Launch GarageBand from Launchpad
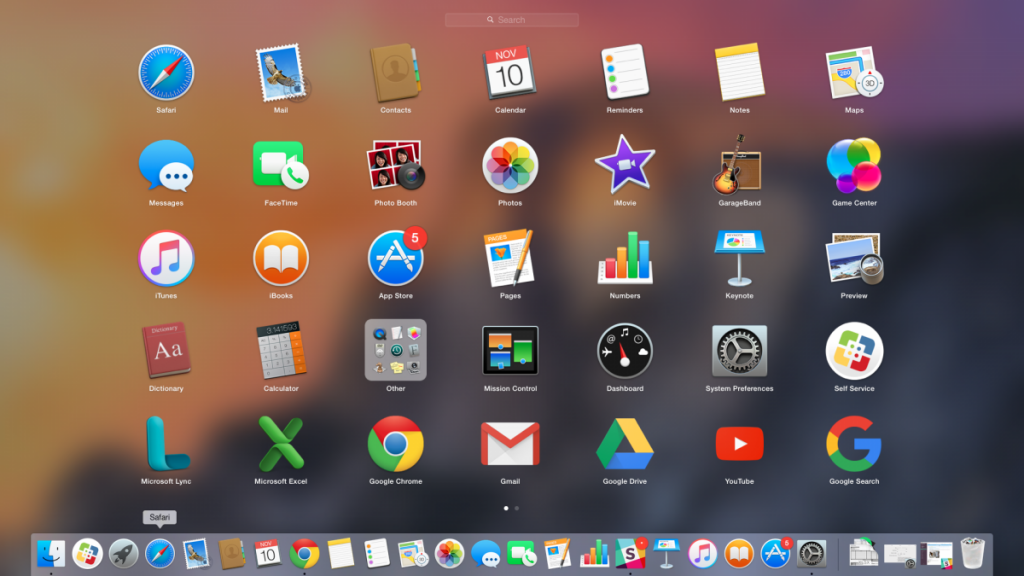This screenshot has height=576, width=1024. tap(739, 165)
